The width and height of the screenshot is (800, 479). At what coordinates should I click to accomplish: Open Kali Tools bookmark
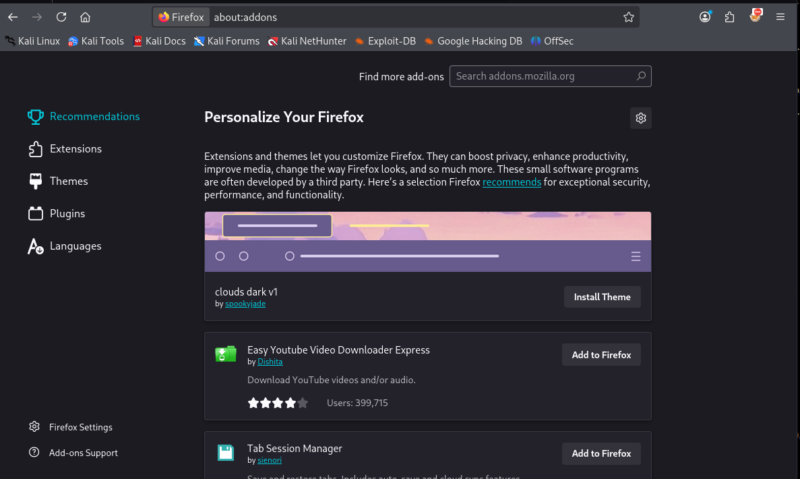96,41
